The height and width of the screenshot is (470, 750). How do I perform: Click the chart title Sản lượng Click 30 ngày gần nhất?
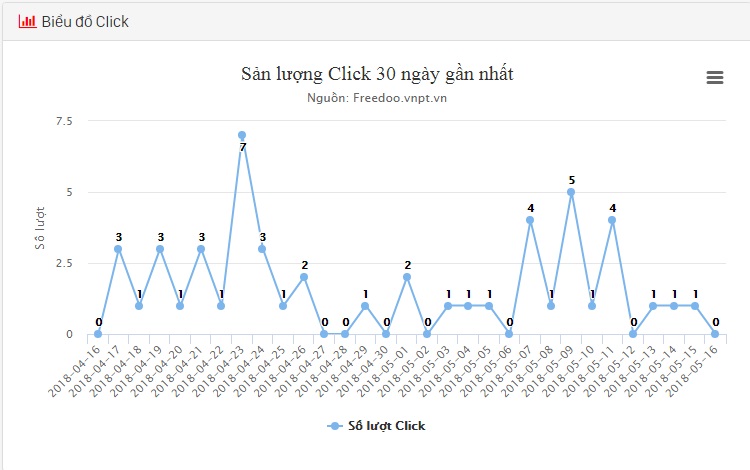378,74
